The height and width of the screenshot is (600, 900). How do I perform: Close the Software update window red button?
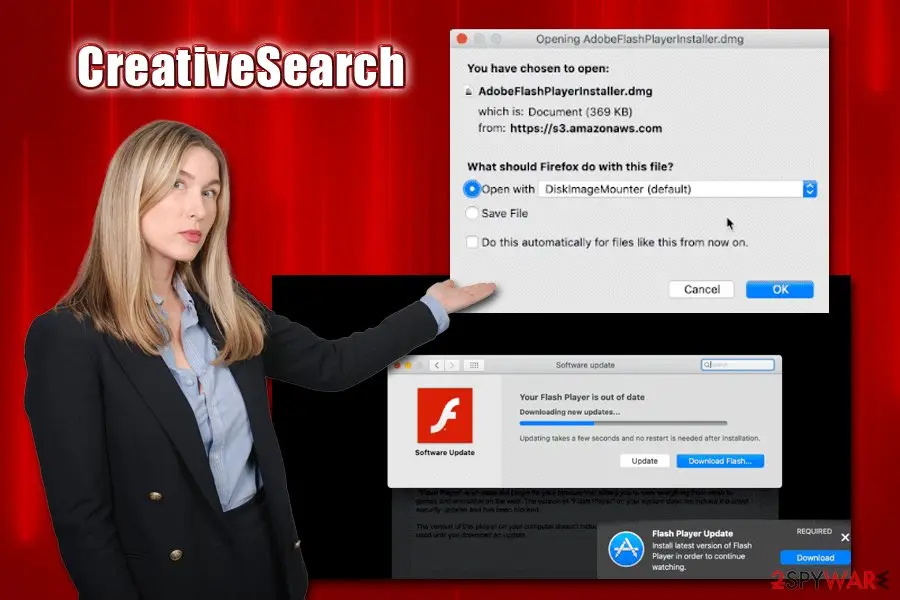(x=397, y=365)
